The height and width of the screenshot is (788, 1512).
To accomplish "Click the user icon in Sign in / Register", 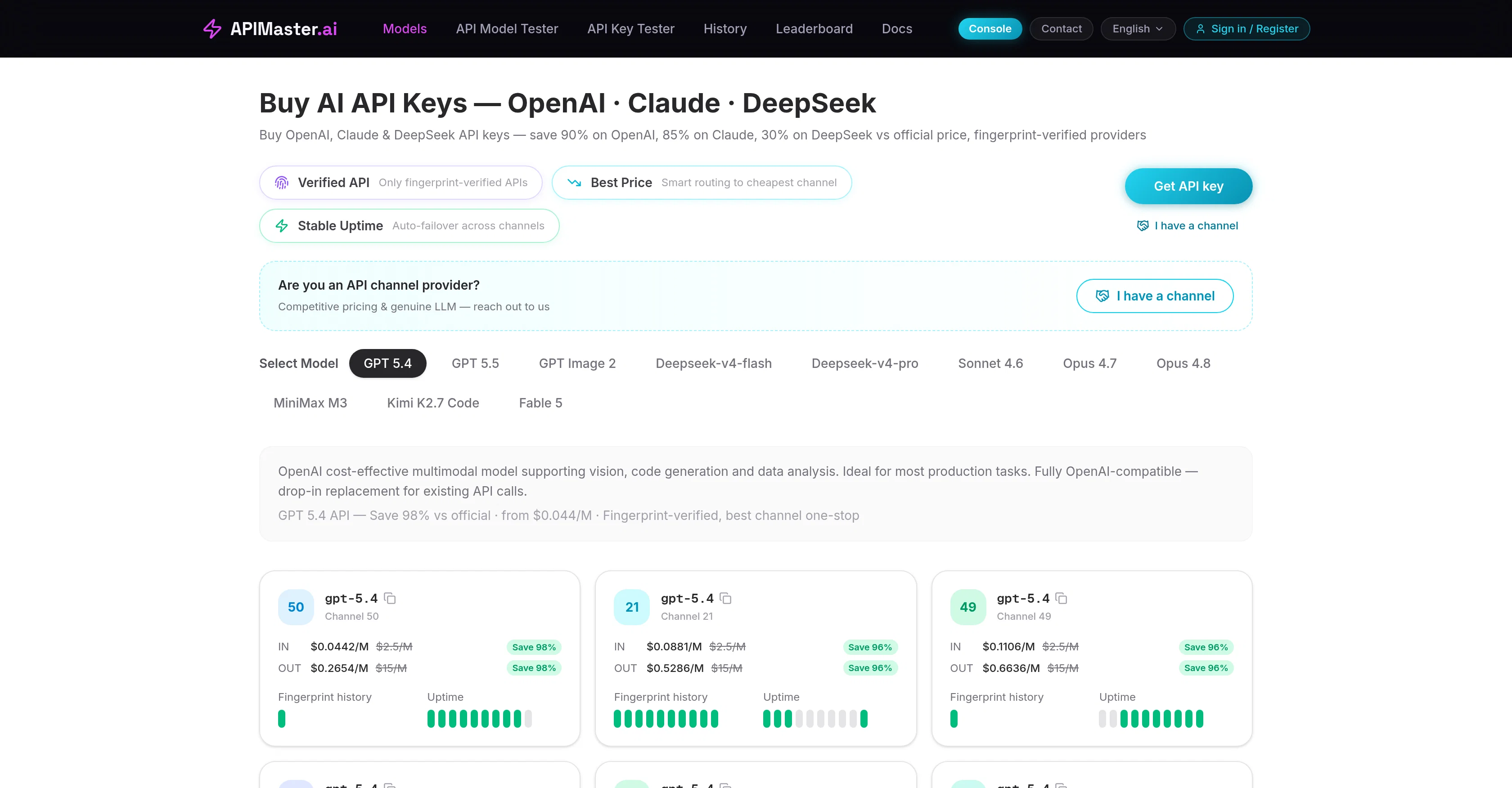I will pos(1200,29).
